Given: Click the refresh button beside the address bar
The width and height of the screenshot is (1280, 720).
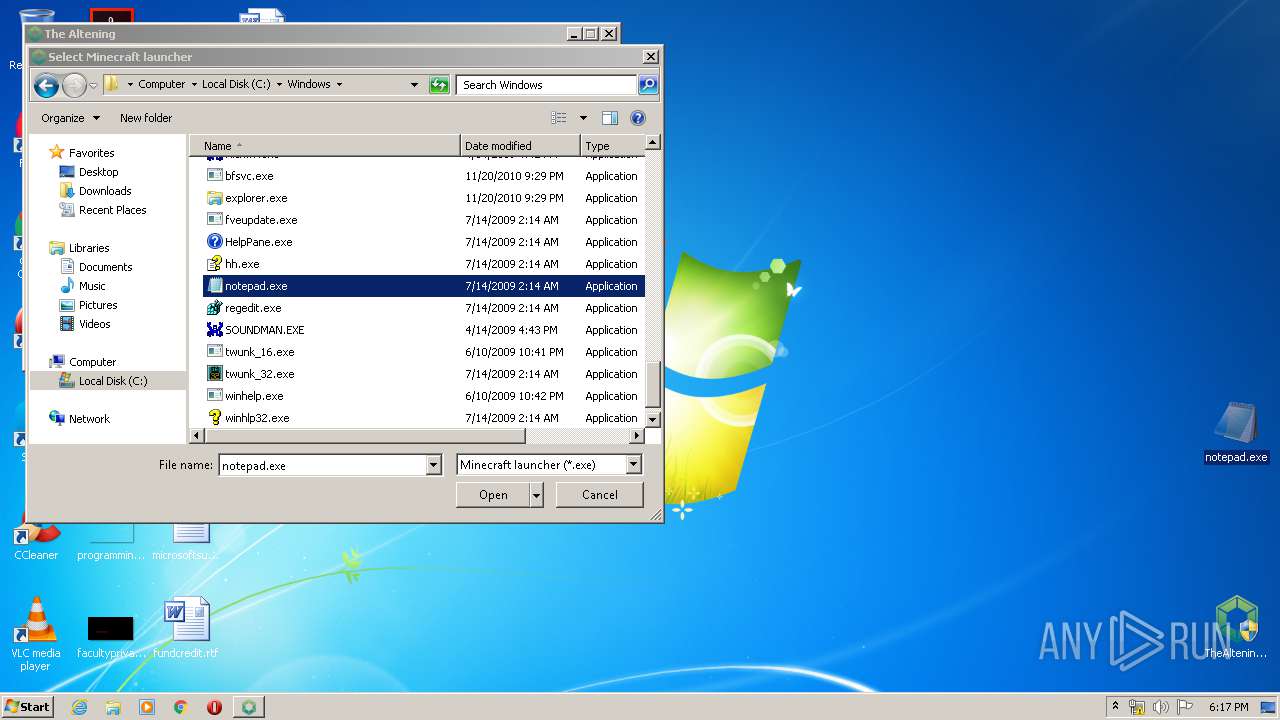Looking at the screenshot, I should (439, 85).
